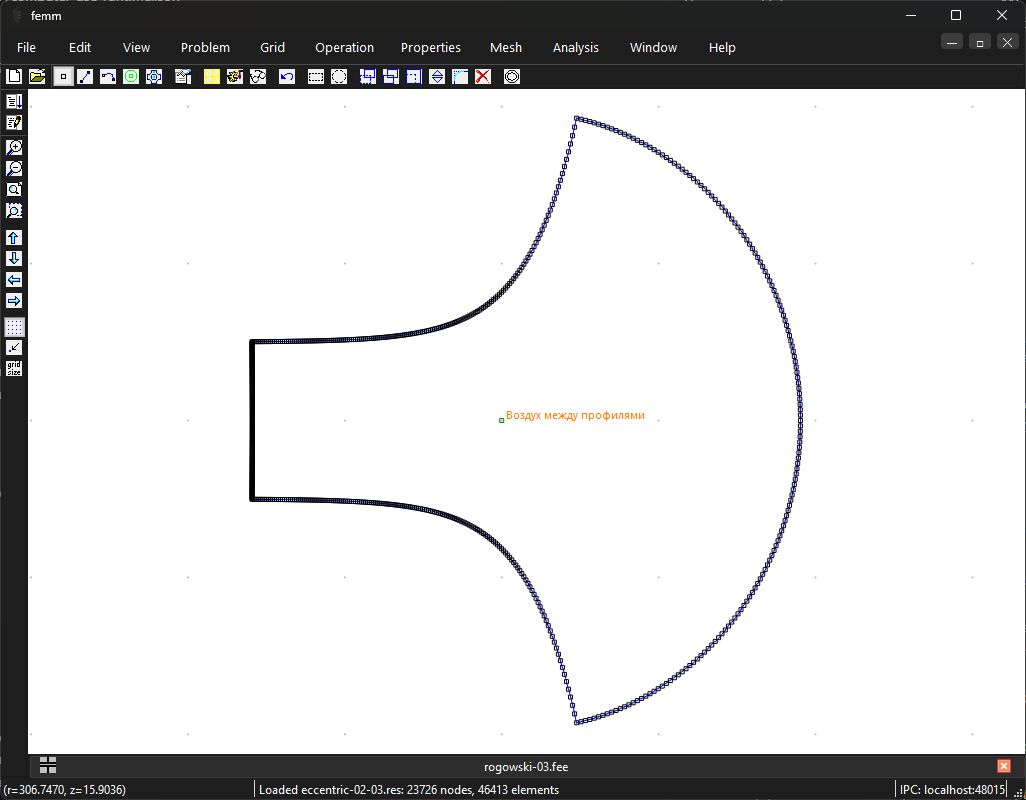Select the operate on groups tool
The width and height of the screenshot is (1026, 800).
point(154,77)
